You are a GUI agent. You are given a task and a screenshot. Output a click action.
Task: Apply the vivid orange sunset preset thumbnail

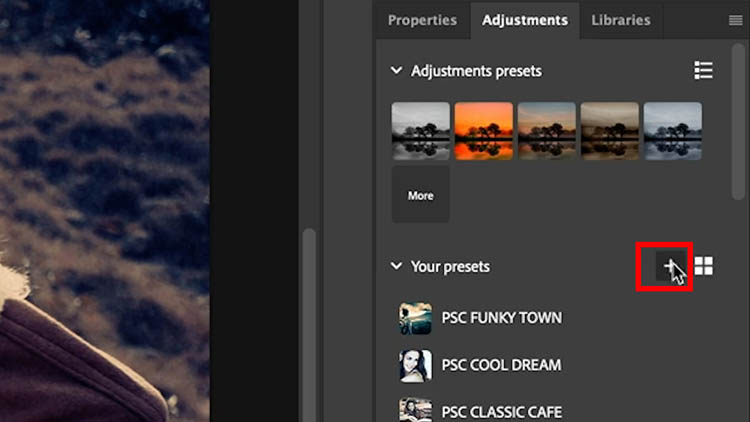[484, 131]
